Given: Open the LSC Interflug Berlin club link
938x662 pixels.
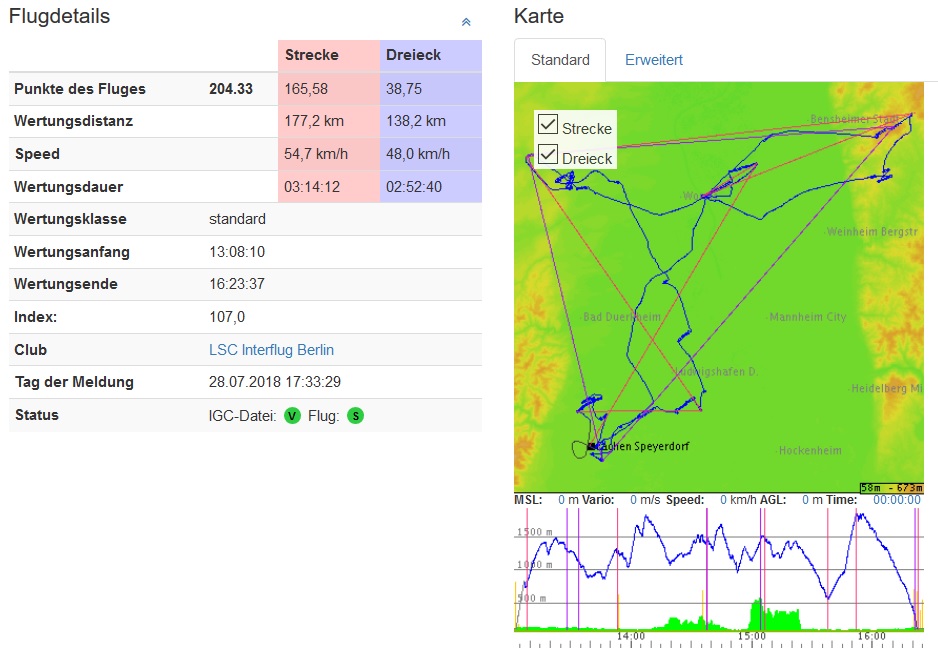Looking at the screenshot, I should point(271,350).
